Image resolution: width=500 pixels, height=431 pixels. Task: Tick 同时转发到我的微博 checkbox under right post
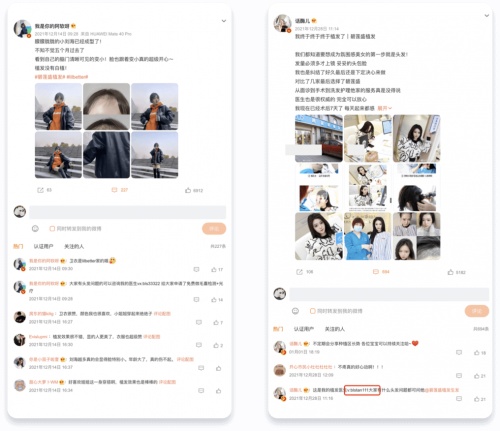312,311
